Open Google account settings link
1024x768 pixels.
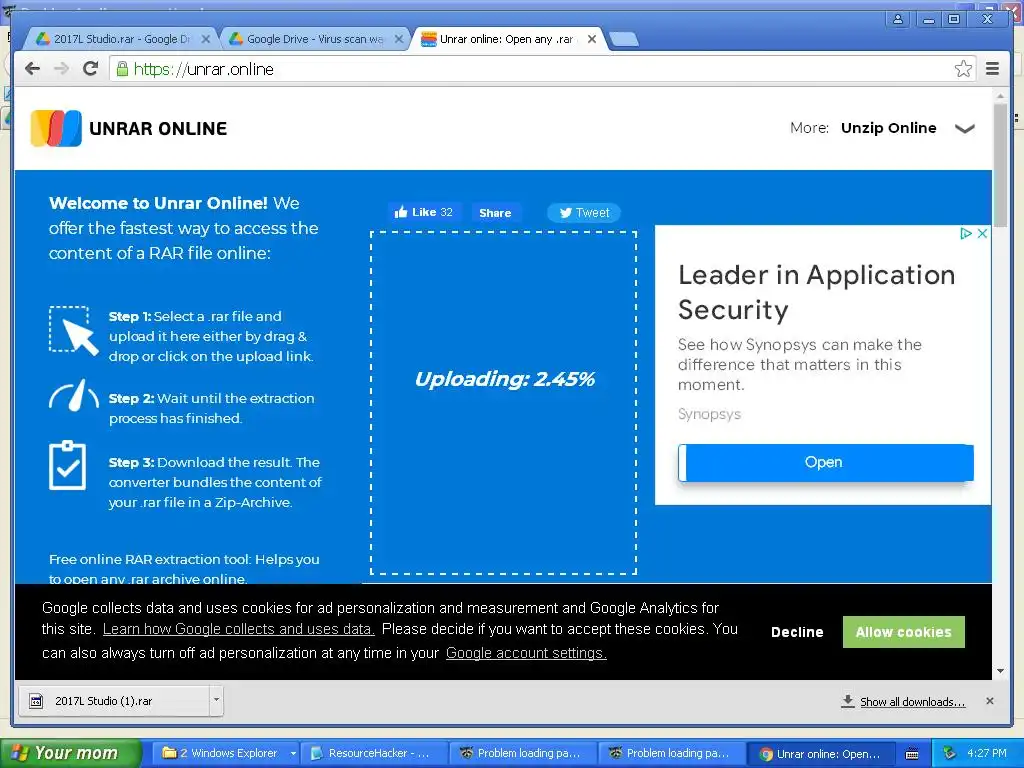pos(526,653)
